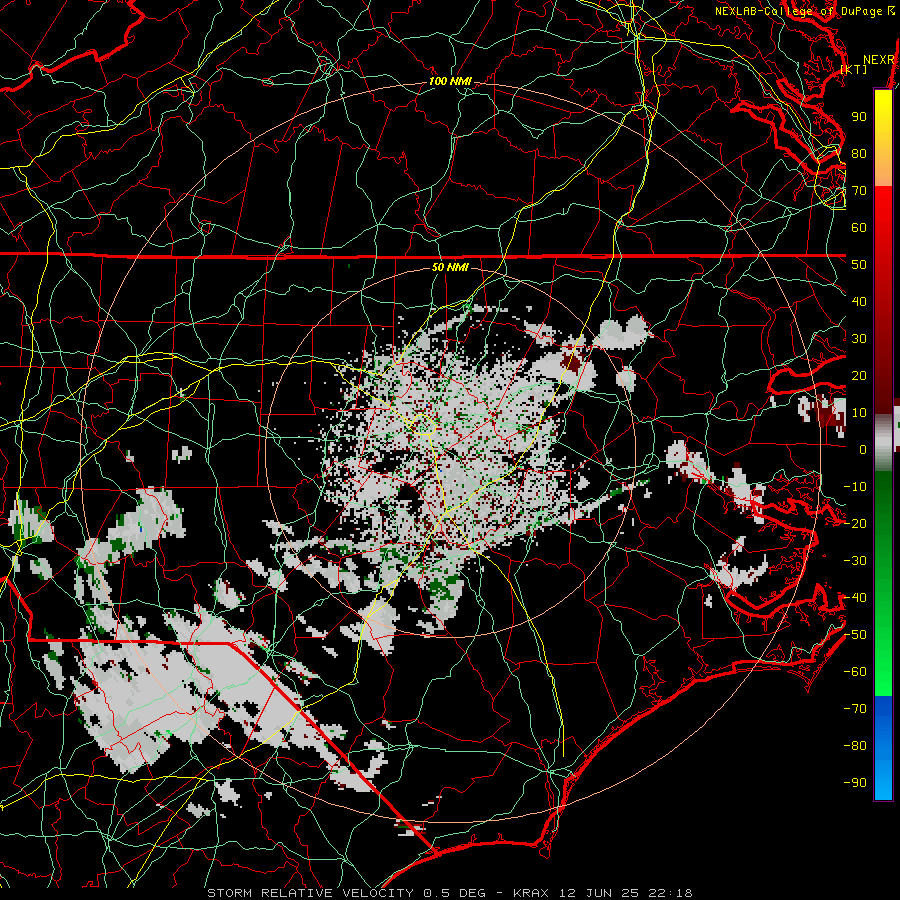Click the -70 value on the velocity scale

tap(855, 709)
